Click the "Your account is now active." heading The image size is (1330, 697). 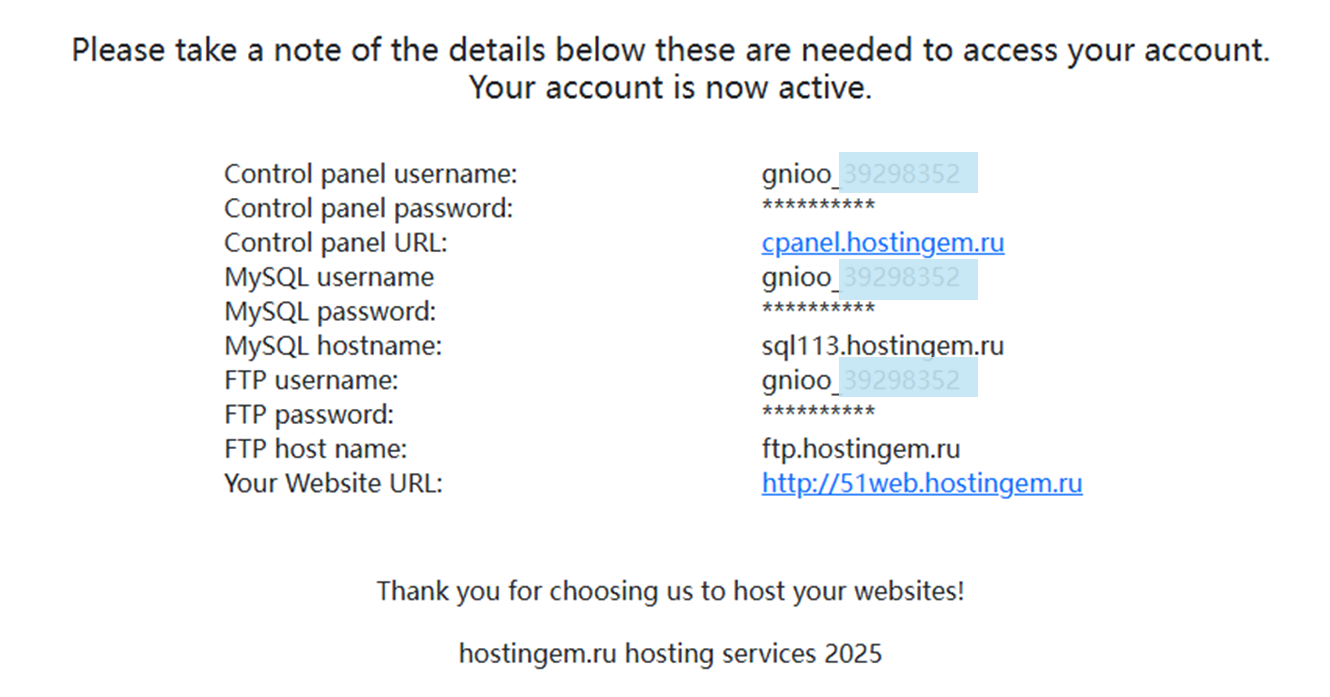click(670, 88)
